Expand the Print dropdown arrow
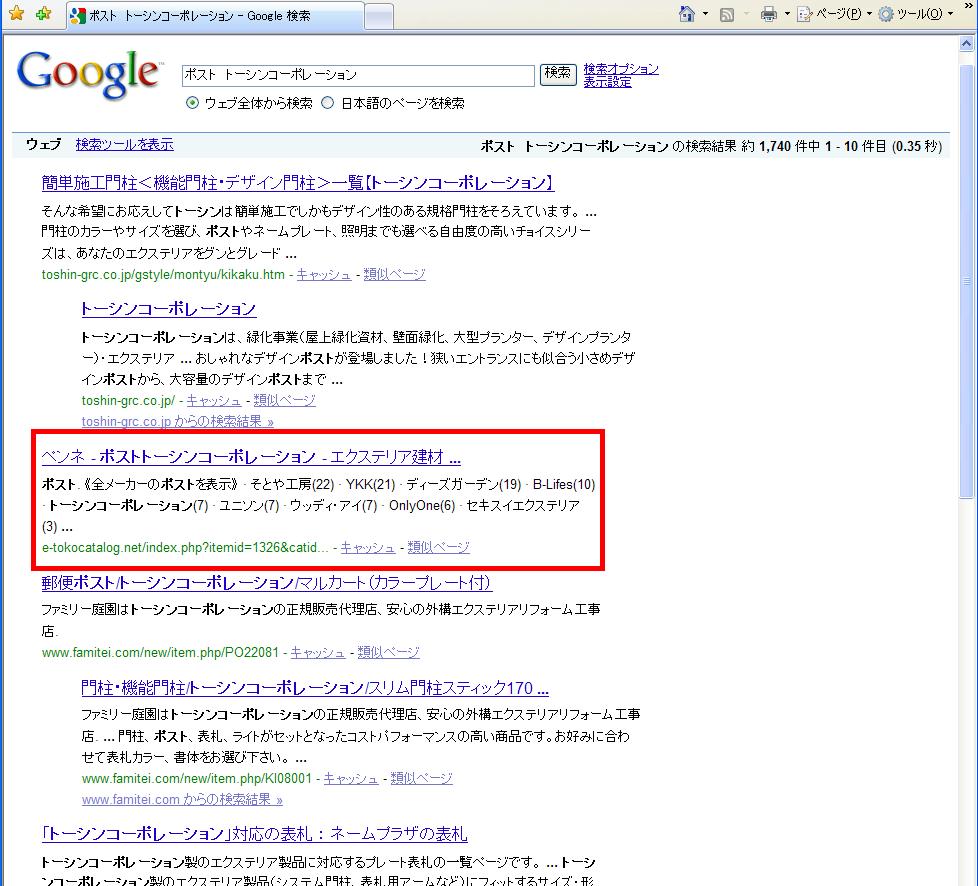Image resolution: width=978 pixels, height=886 pixels. click(x=786, y=14)
